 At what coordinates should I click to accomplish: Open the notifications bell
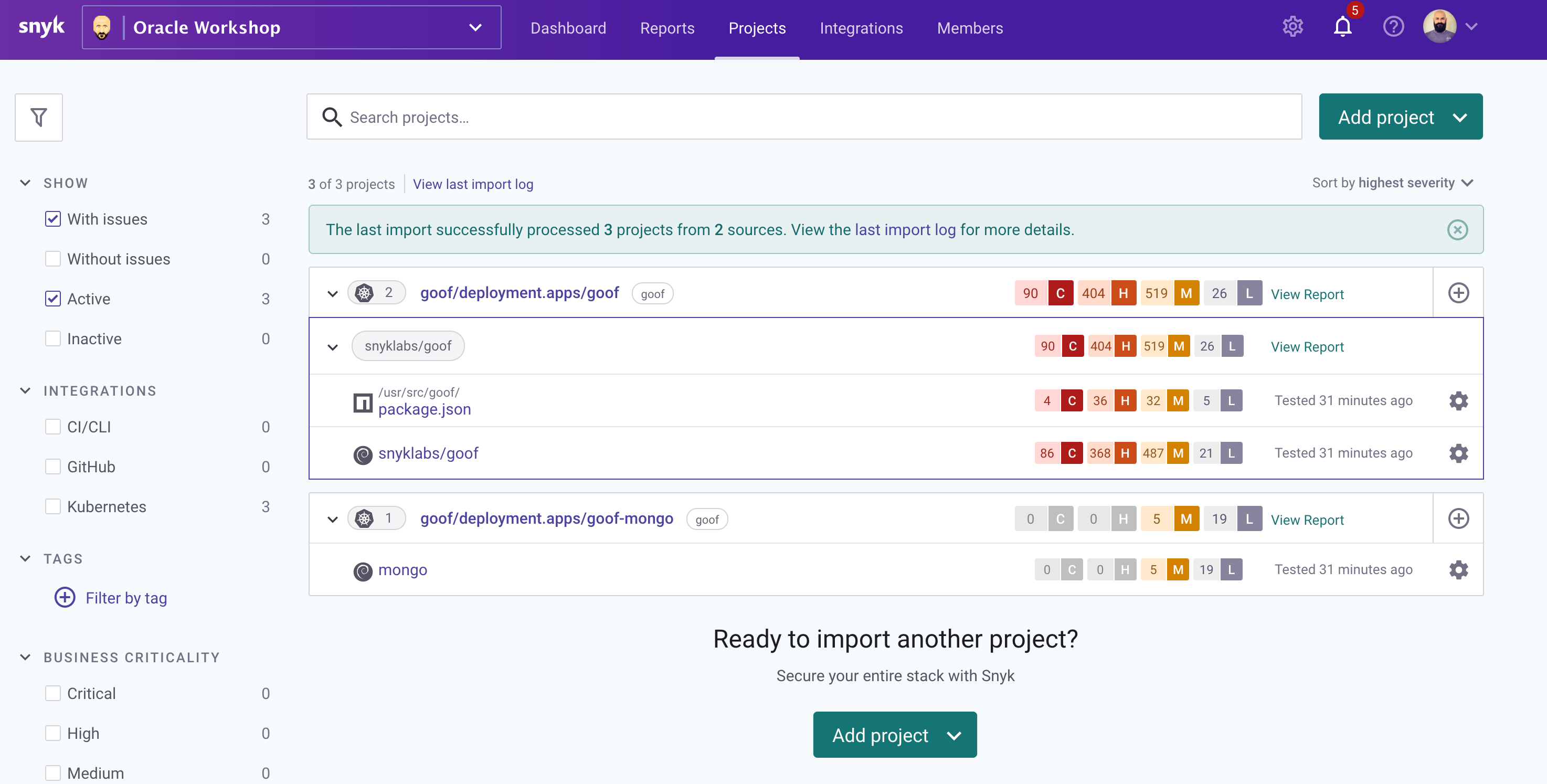click(x=1342, y=27)
